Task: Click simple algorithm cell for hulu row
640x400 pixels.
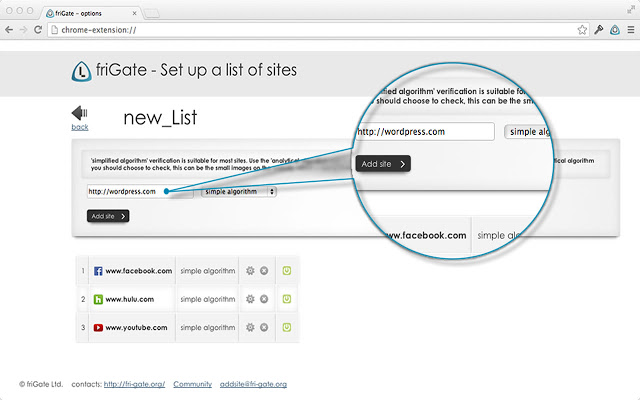Action: click(208, 299)
